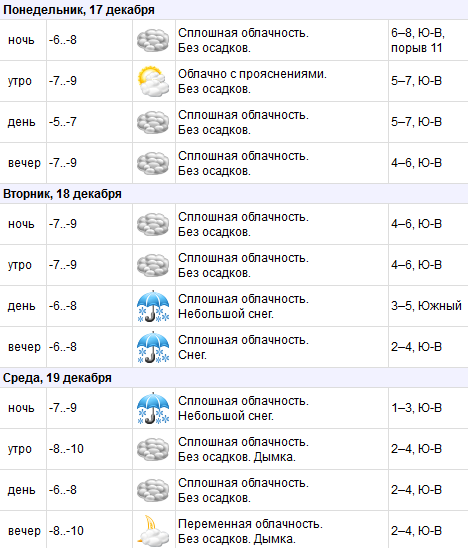
Task: Click Wednesday morning temperature '-8..-10'
Action: (x=66, y=449)
